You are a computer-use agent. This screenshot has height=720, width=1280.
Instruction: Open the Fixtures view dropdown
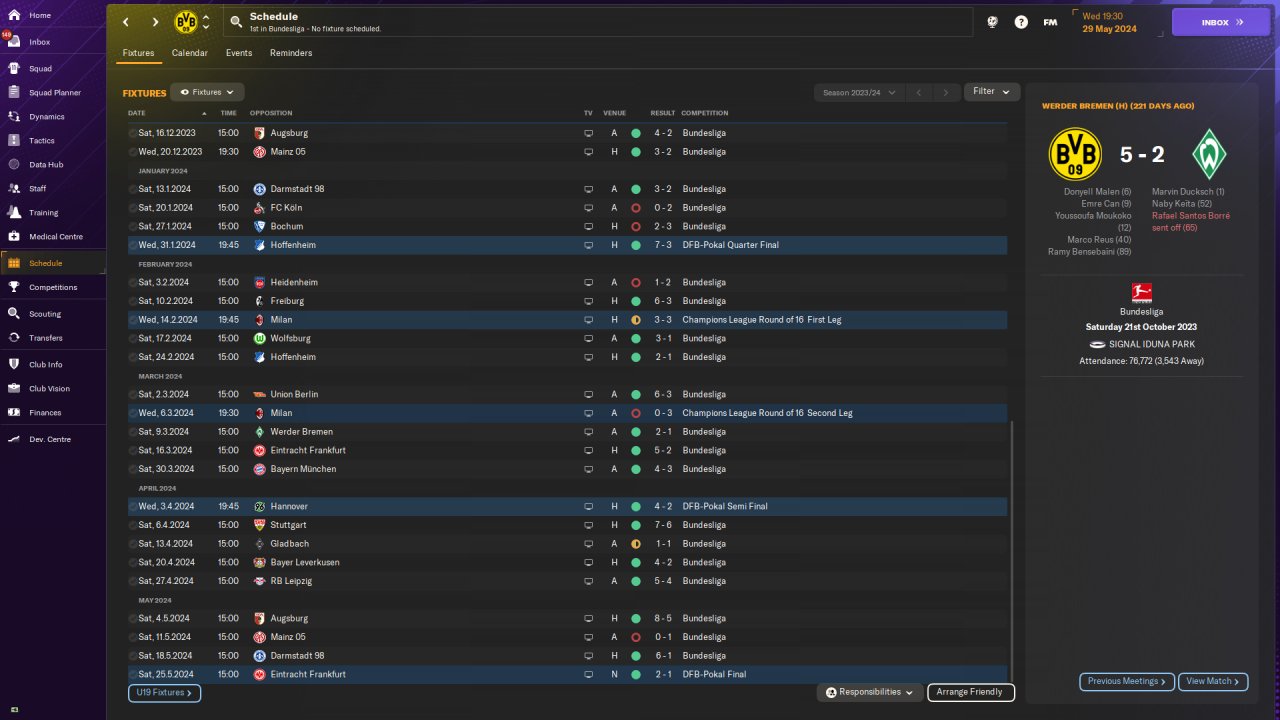[207, 92]
